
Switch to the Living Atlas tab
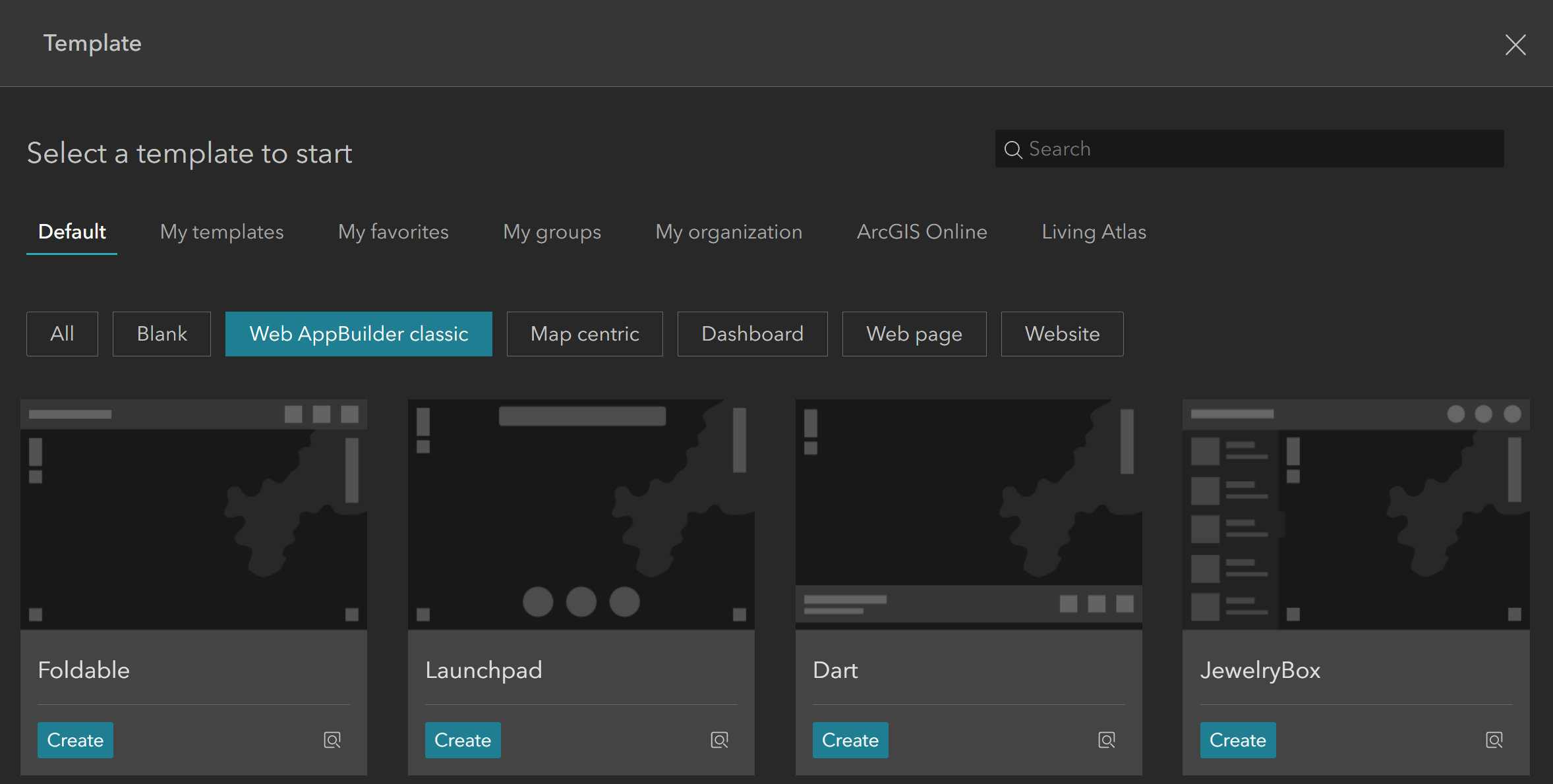tap(1094, 232)
